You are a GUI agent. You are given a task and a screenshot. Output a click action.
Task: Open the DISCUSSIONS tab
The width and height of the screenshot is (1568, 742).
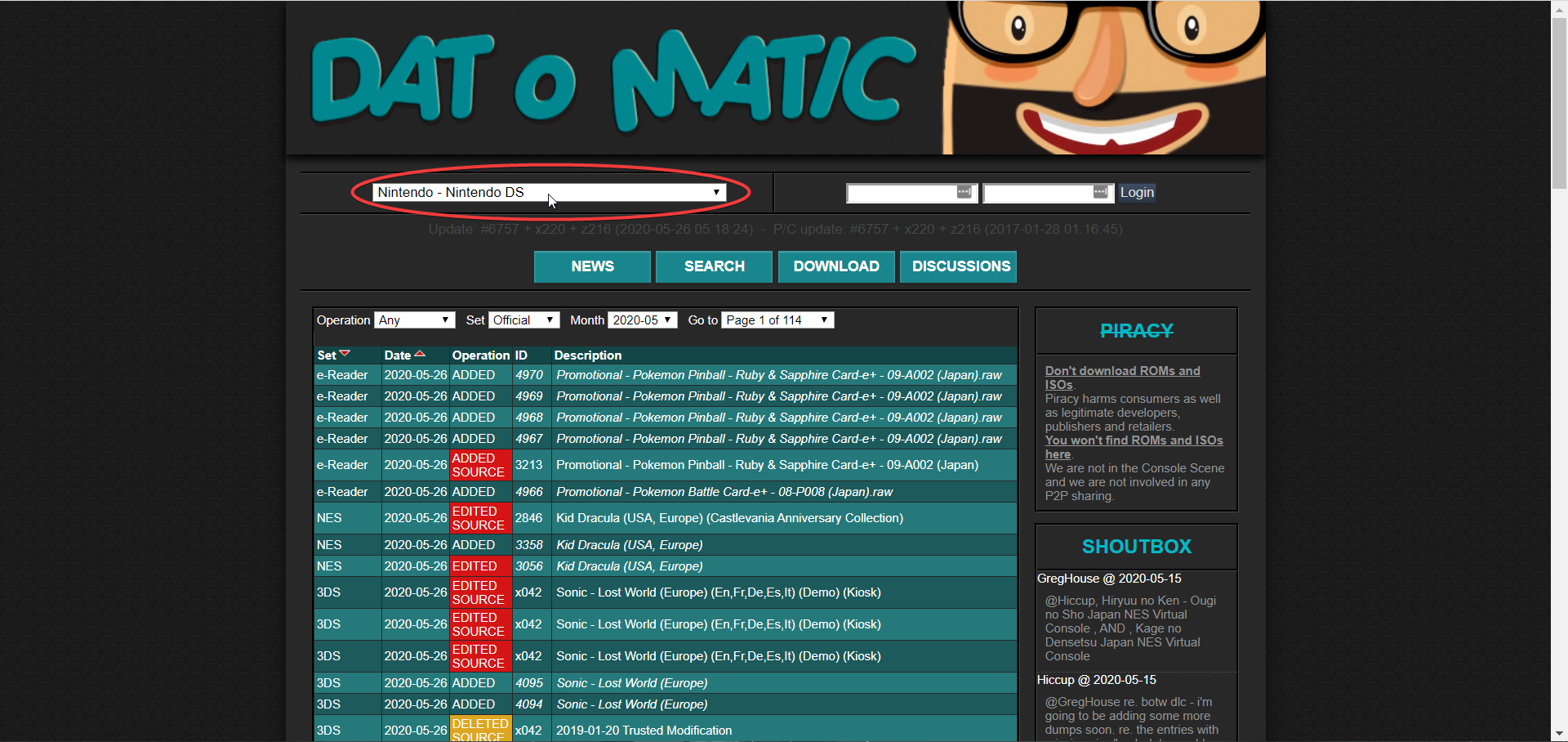pyautogui.click(x=958, y=266)
